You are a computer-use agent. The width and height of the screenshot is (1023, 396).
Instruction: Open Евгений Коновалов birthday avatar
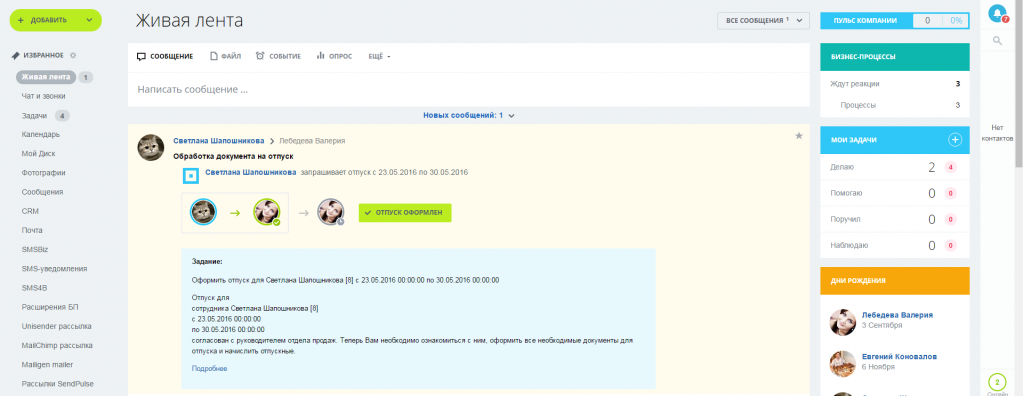tap(842, 363)
